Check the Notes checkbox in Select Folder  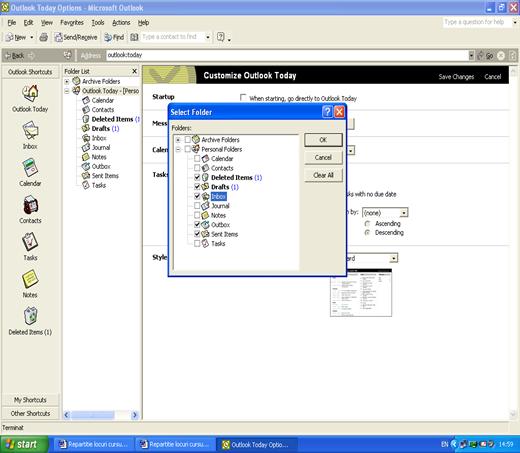197,215
